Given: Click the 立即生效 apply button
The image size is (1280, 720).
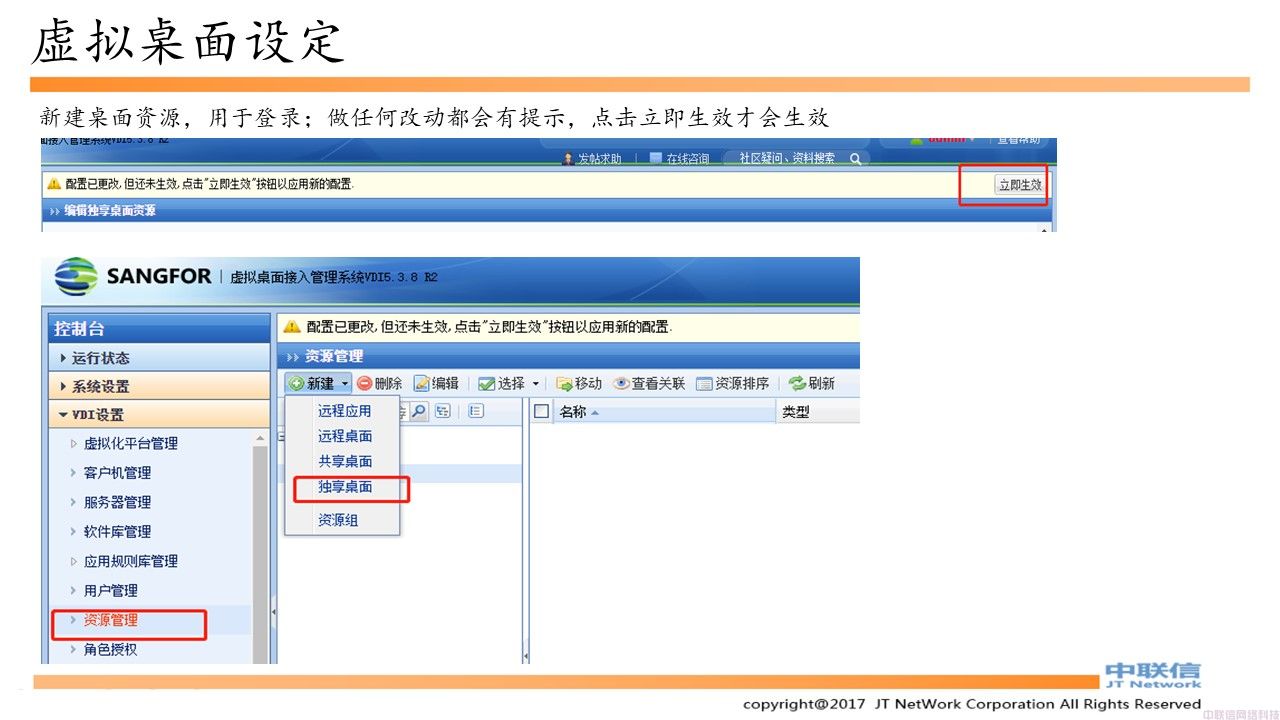Looking at the screenshot, I should pyautogui.click(x=1019, y=185).
